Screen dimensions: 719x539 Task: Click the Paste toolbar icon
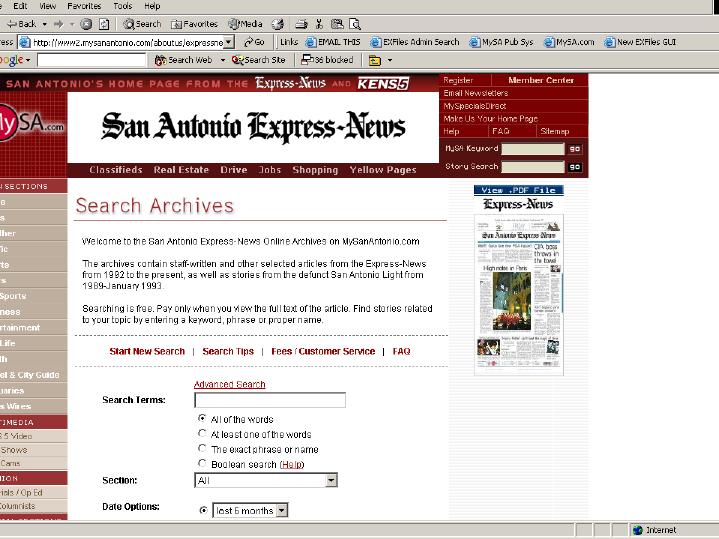[337, 24]
